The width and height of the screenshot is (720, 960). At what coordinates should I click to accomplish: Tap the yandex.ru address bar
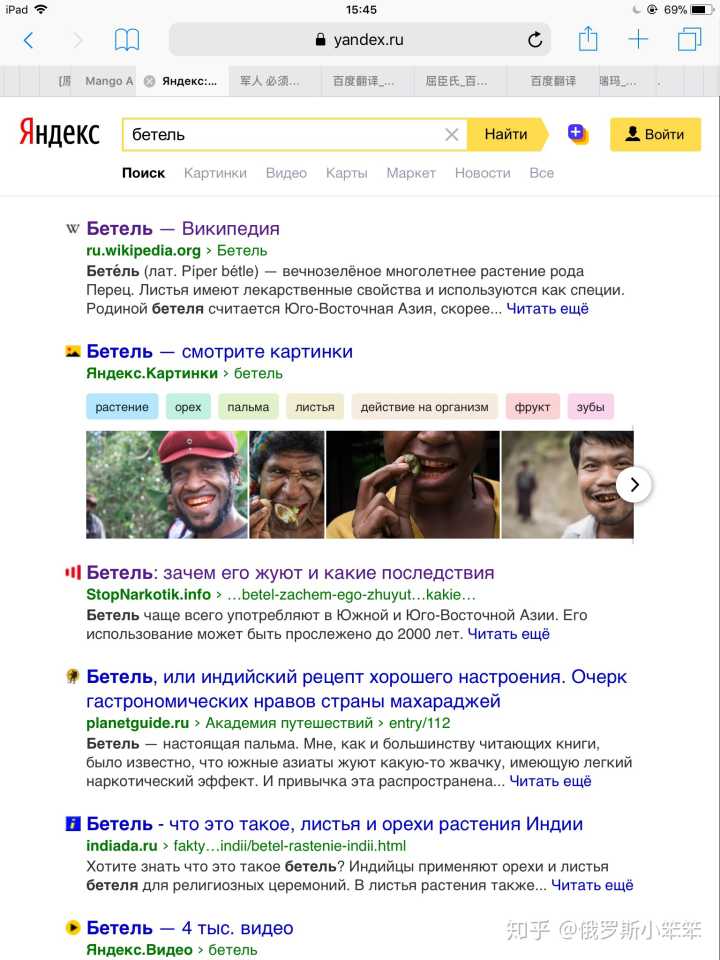[x=359, y=40]
